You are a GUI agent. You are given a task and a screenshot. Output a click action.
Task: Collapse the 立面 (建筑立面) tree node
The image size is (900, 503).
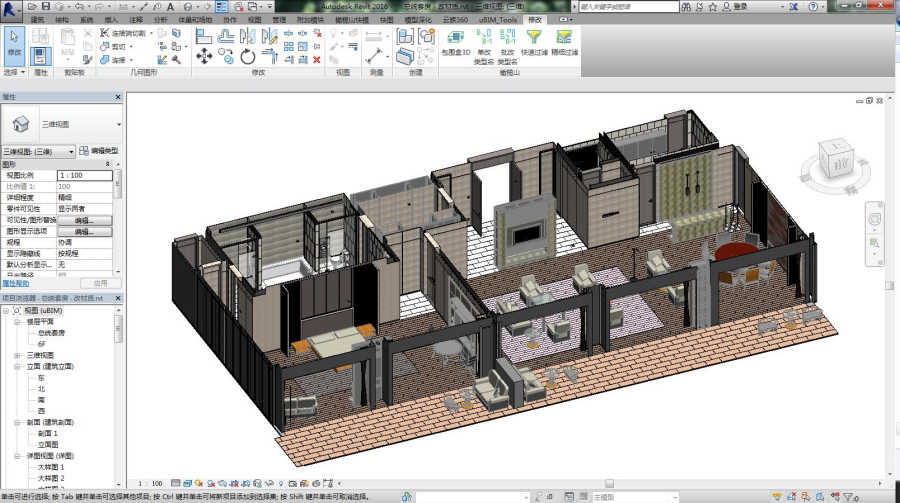pos(17,367)
